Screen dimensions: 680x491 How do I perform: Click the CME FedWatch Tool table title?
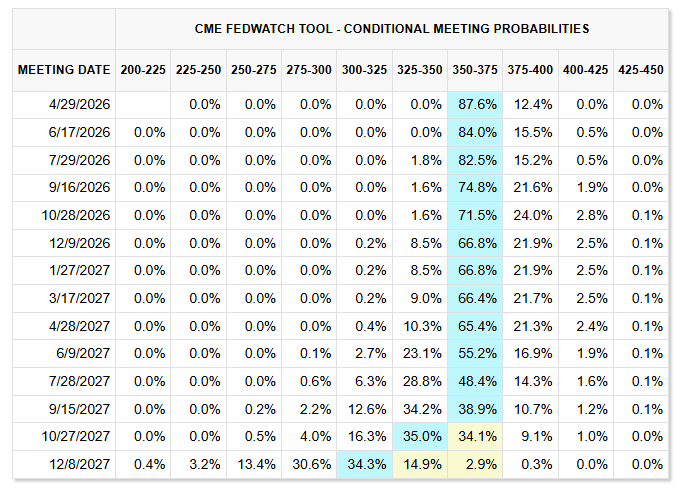pos(391,28)
